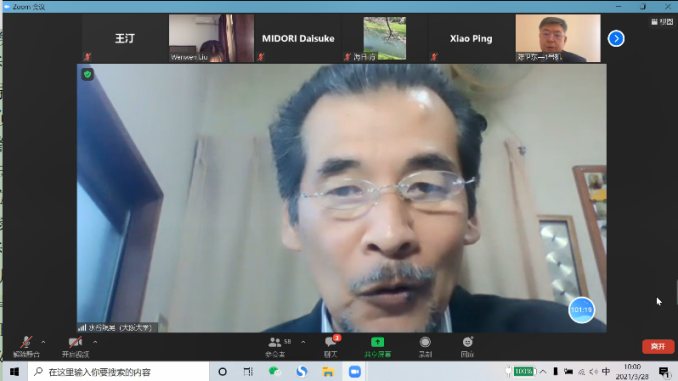Select the Wenwen Liu video thumbnail
Screen dimensions: 678x381
[x=211, y=38]
